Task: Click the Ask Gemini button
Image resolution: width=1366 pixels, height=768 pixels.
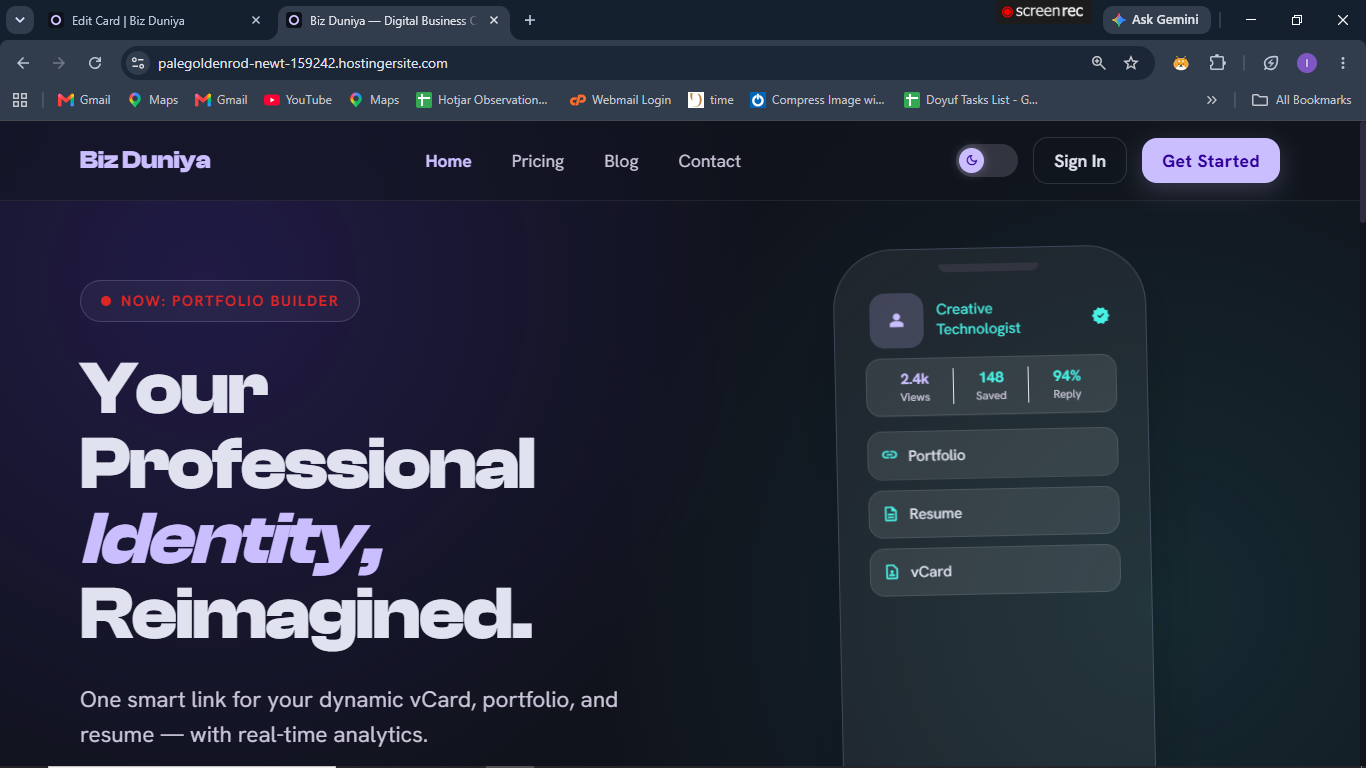Action: click(1156, 20)
